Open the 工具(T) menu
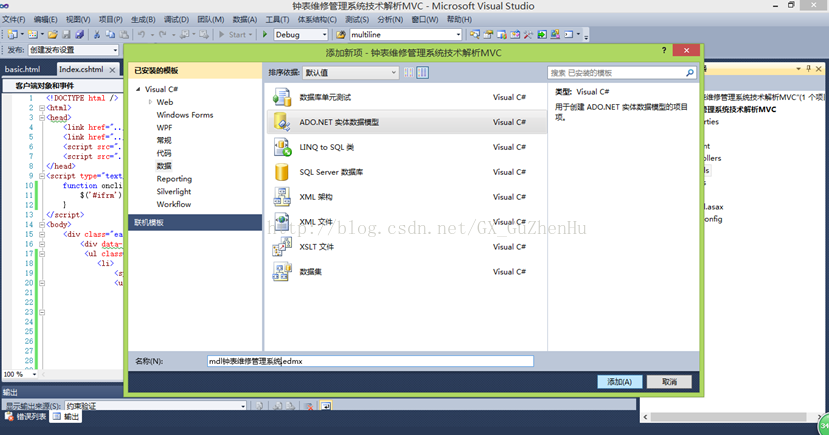Image resolution: width=834 pixels, height=435 pixels. coord(277,20)
